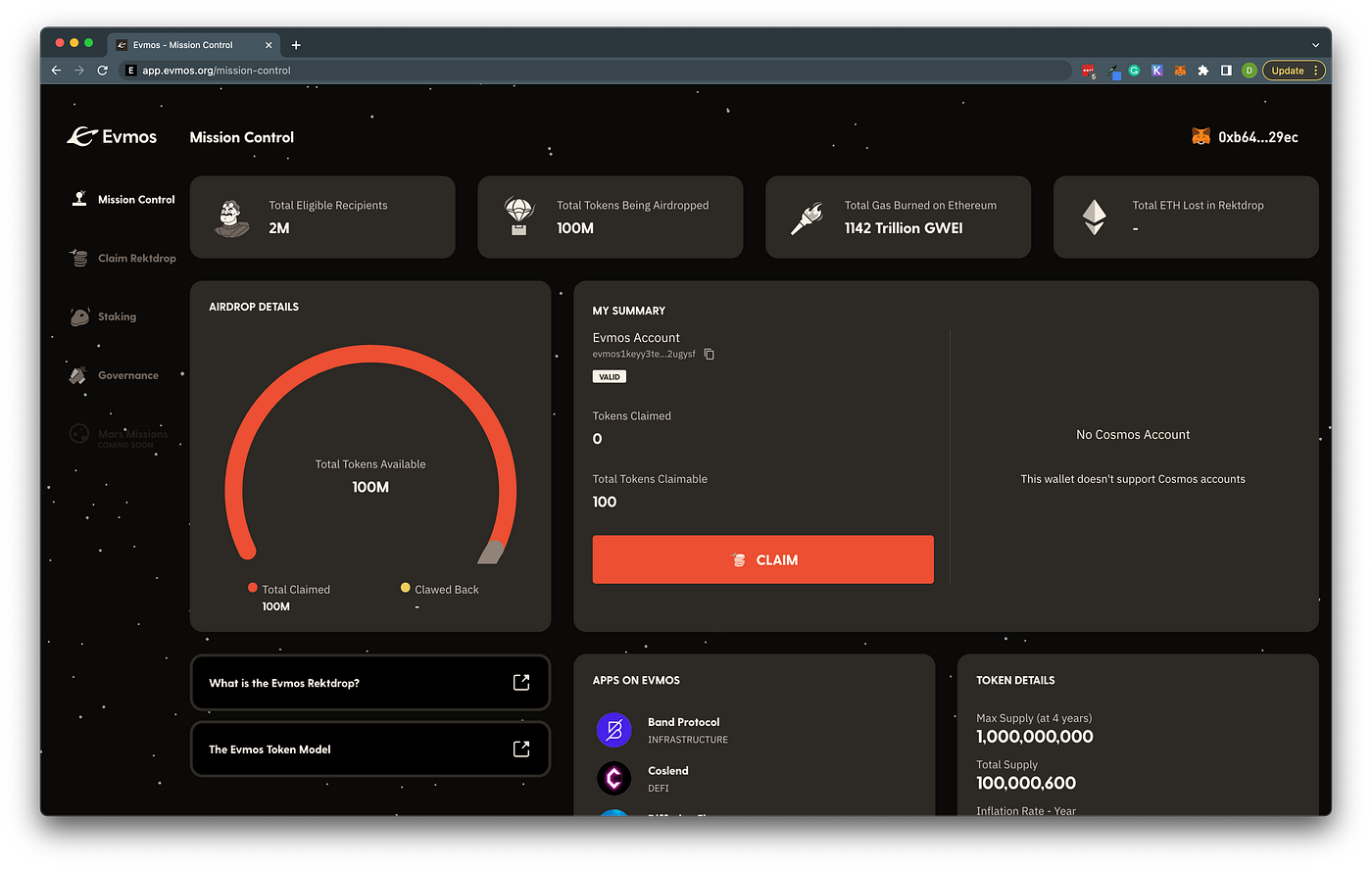
Task: Click the VALID badge under Evmos Account
Action: 610,377
